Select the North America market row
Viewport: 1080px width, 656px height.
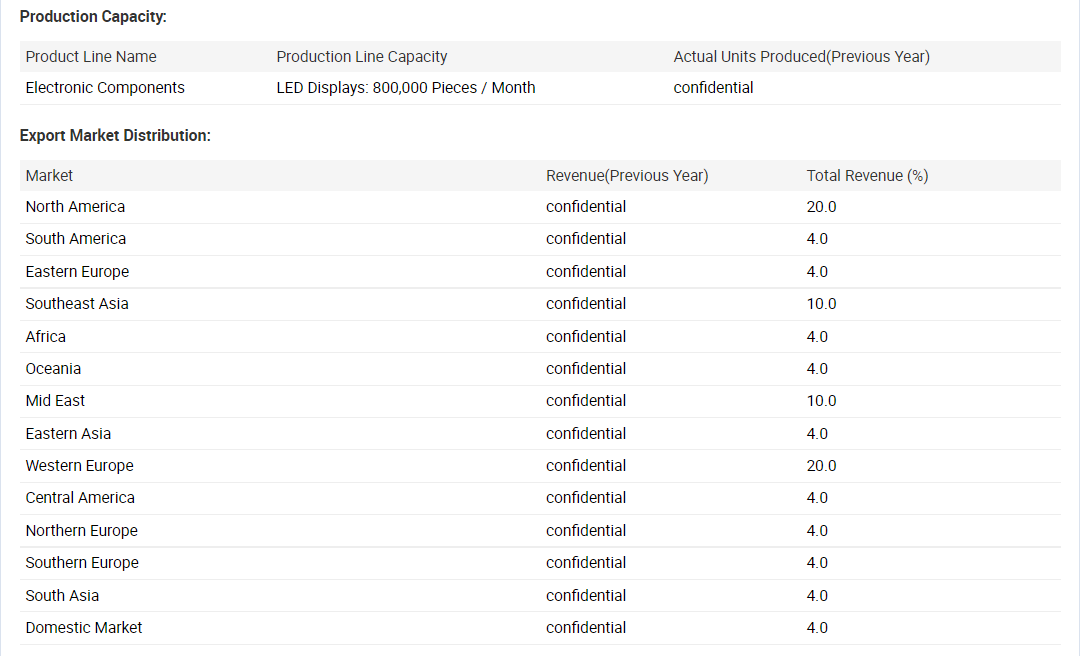click(75, 207)
